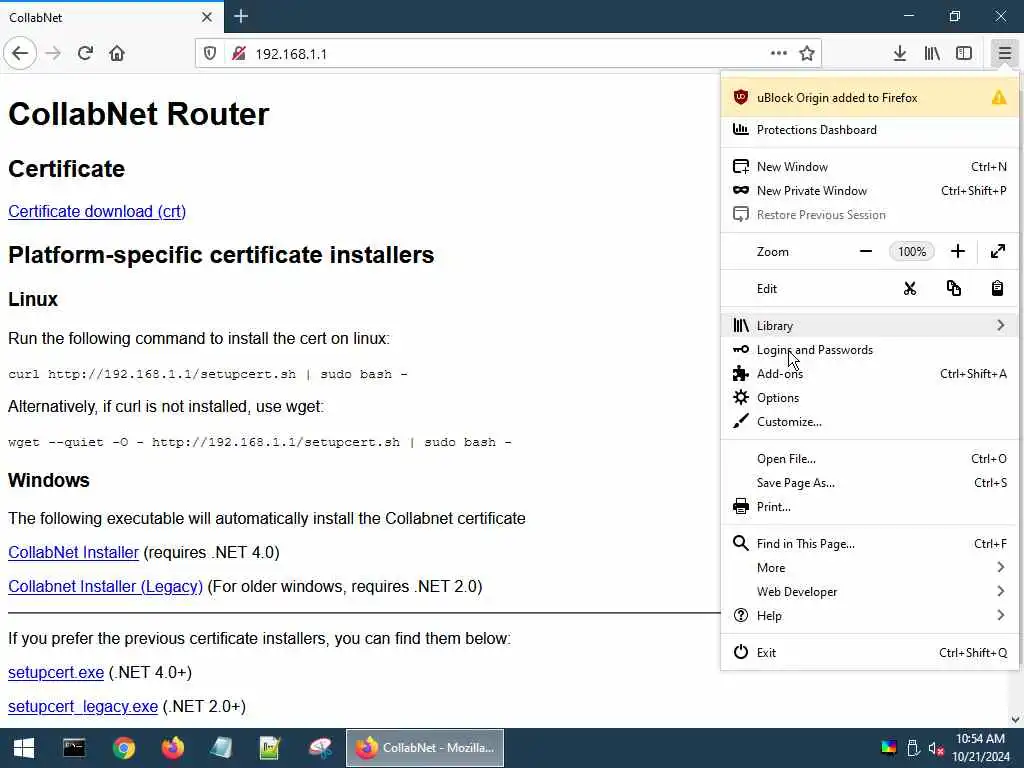Select Restore Previous Session
The image size is (1024, 768).
(x=870, y=215)
